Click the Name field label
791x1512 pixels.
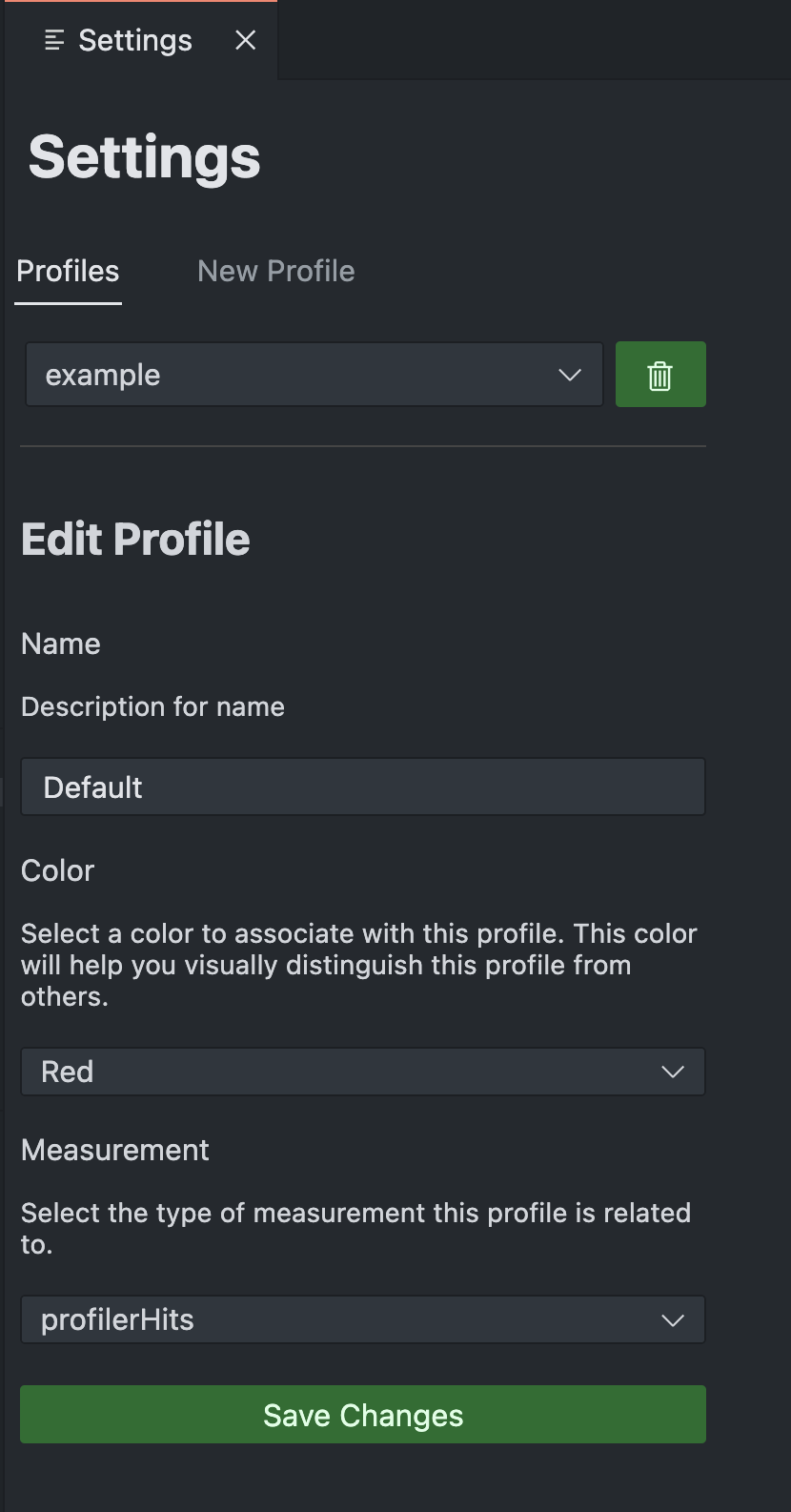pos(61,644)
